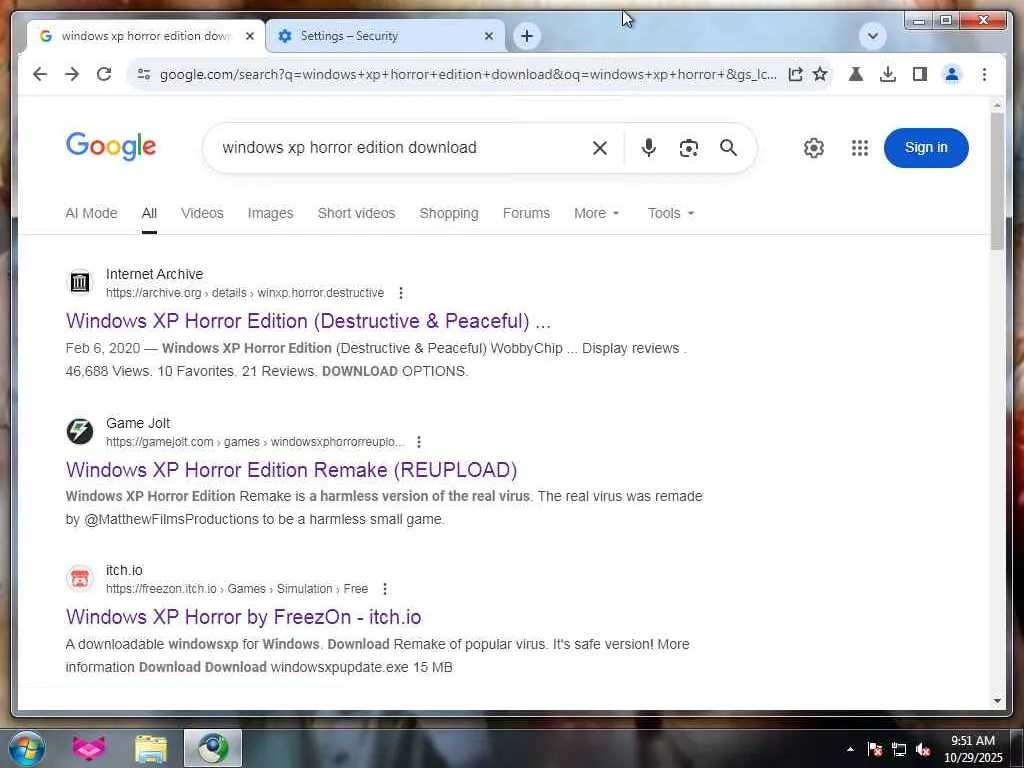Switch to Short videos results
The image size is (1024, 768).
click(x=356, y=214)
